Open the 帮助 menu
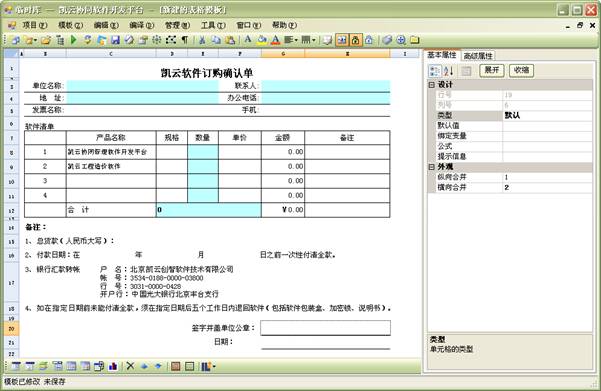This screenshot has width=601, height=391. [x=284, y=25]
